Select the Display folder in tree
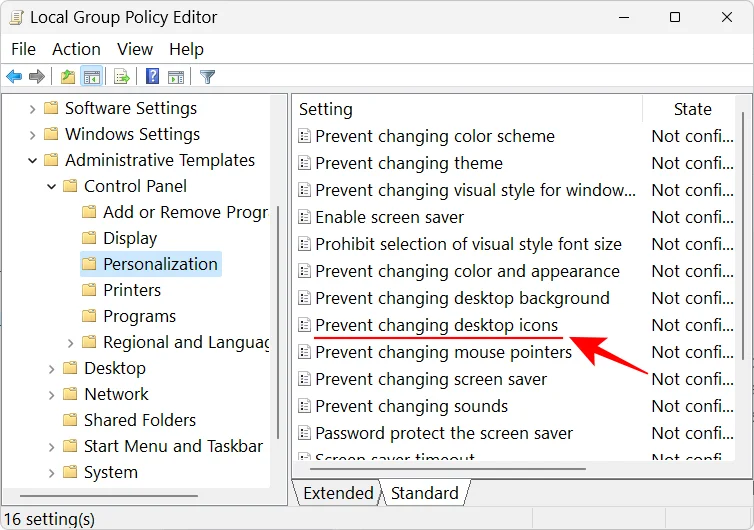 [x=130, y=239]
